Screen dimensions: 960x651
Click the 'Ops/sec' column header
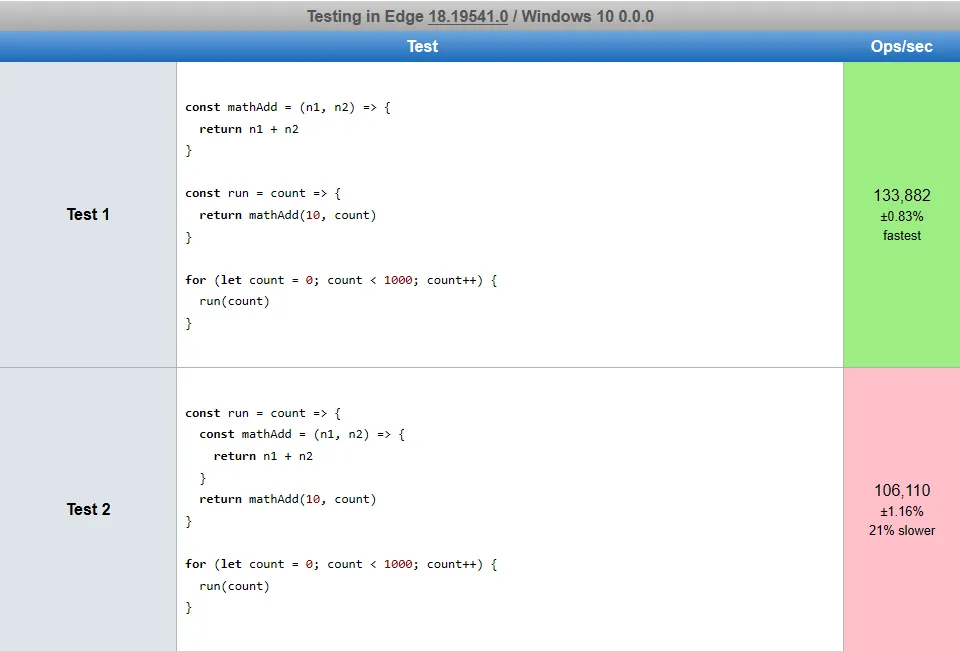click(901, 47)
